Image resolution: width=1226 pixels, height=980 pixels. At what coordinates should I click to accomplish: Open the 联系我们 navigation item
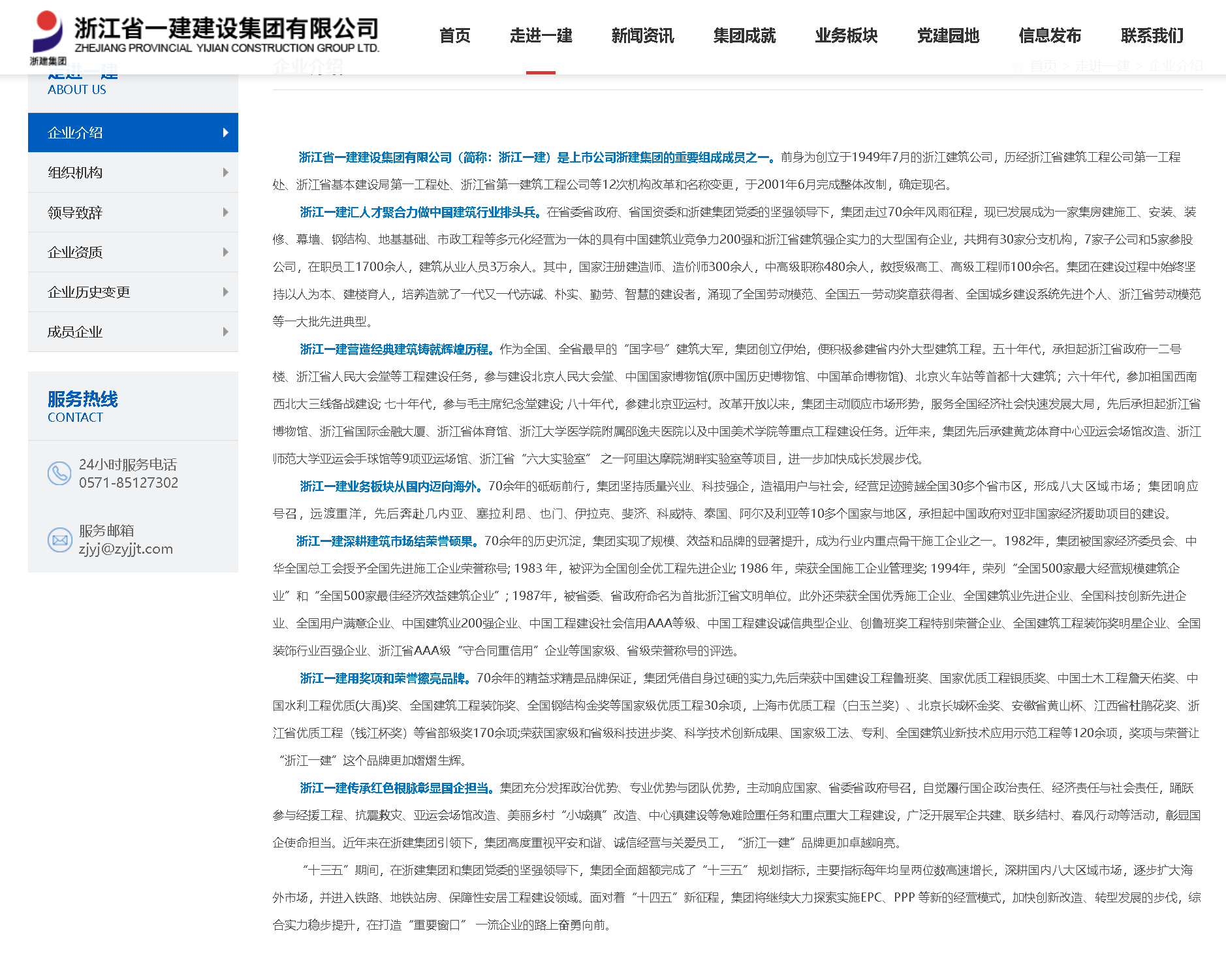(1152, 35)
